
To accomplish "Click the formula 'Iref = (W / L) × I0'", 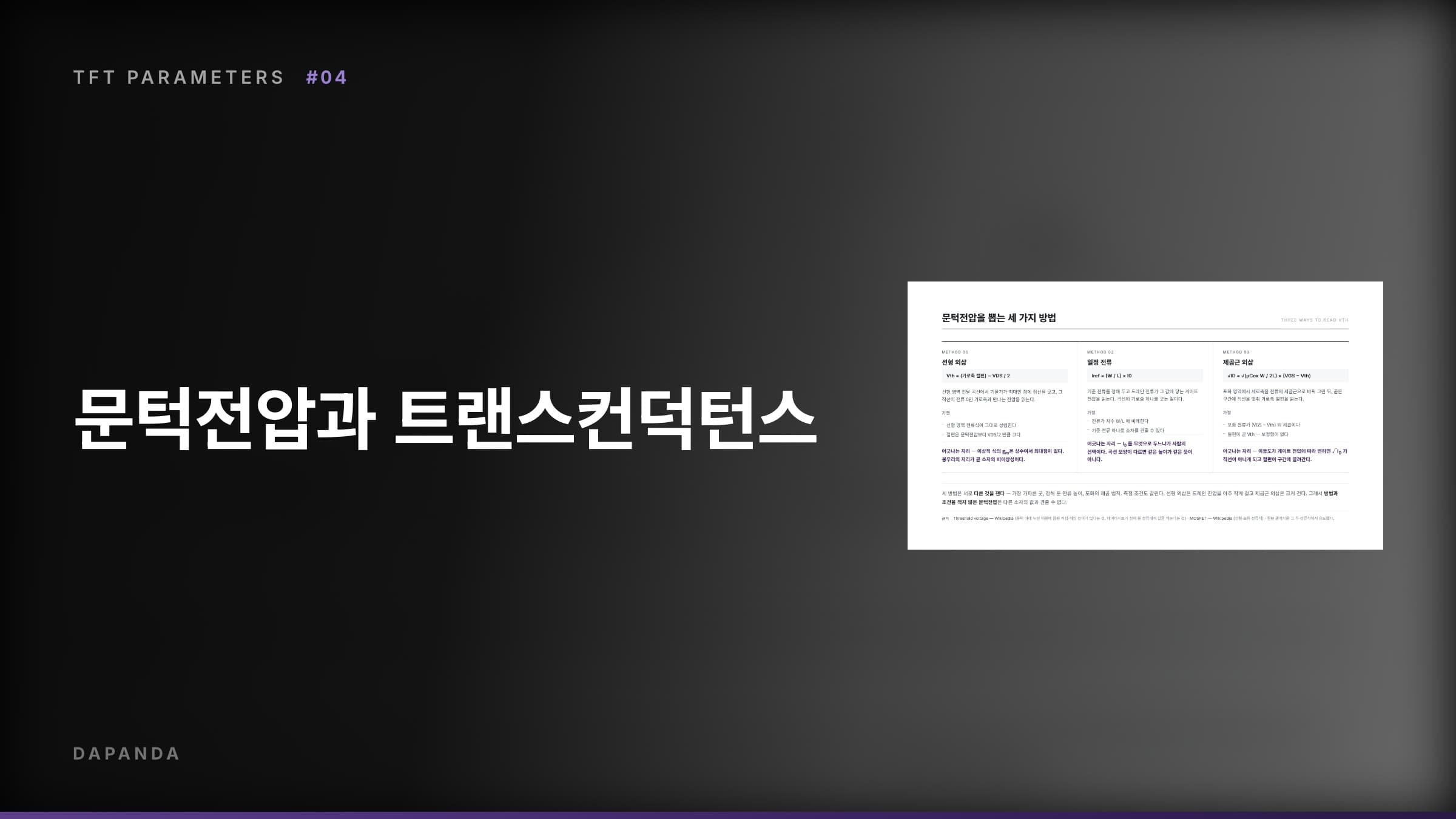I will click(x=1145, y=376).
